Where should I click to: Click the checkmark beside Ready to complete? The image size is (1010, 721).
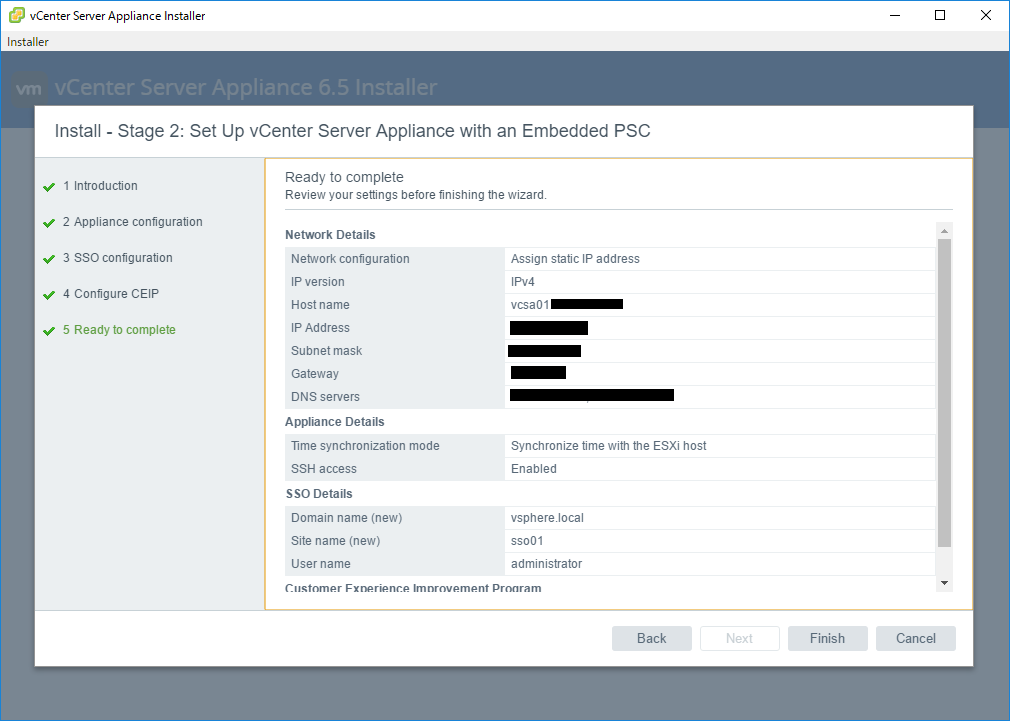(x=49, y=331)
